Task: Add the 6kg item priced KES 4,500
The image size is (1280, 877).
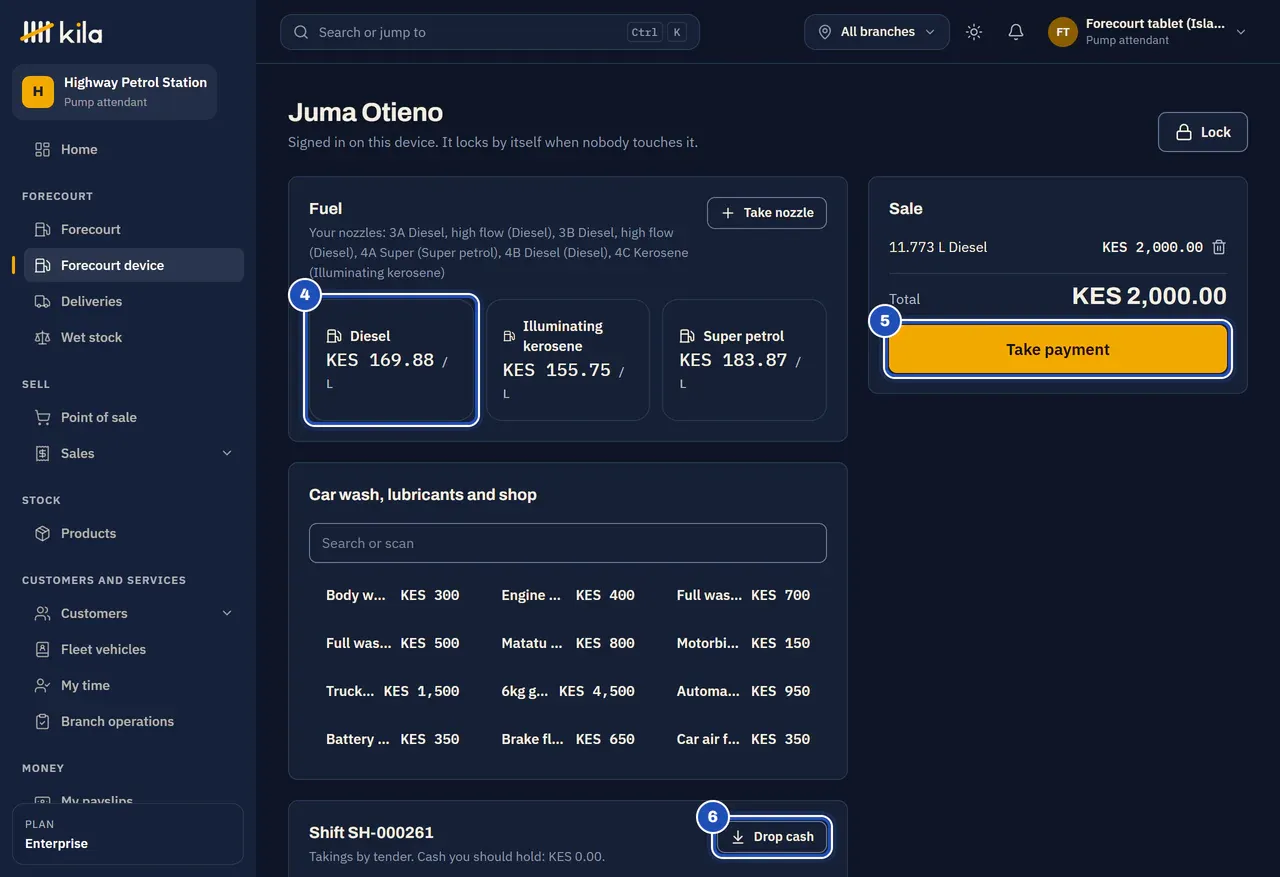Action: pos(568,691)
